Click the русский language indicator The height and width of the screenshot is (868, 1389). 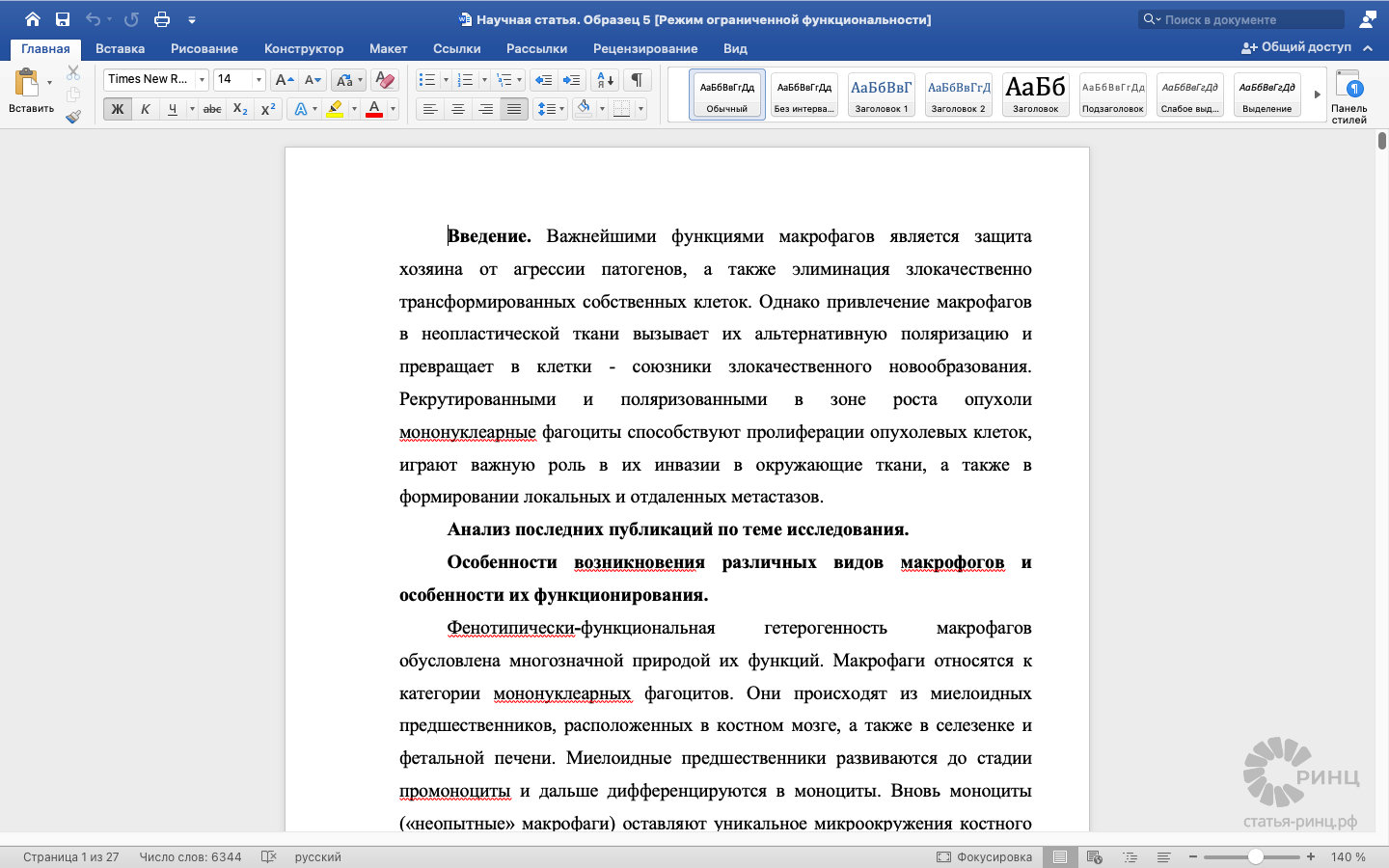tap(318, 856)
